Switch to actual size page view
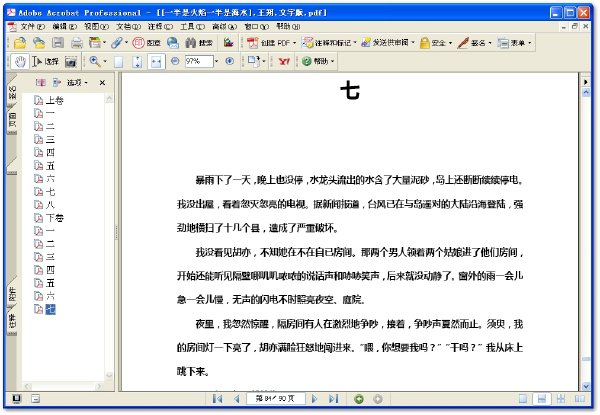The width and height of the screenshot is (600, 415). [119, 62]
